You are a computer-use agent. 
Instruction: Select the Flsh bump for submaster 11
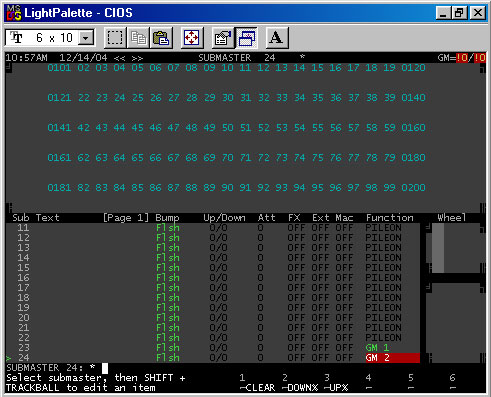pyautogui.click(x=168, y=228)
